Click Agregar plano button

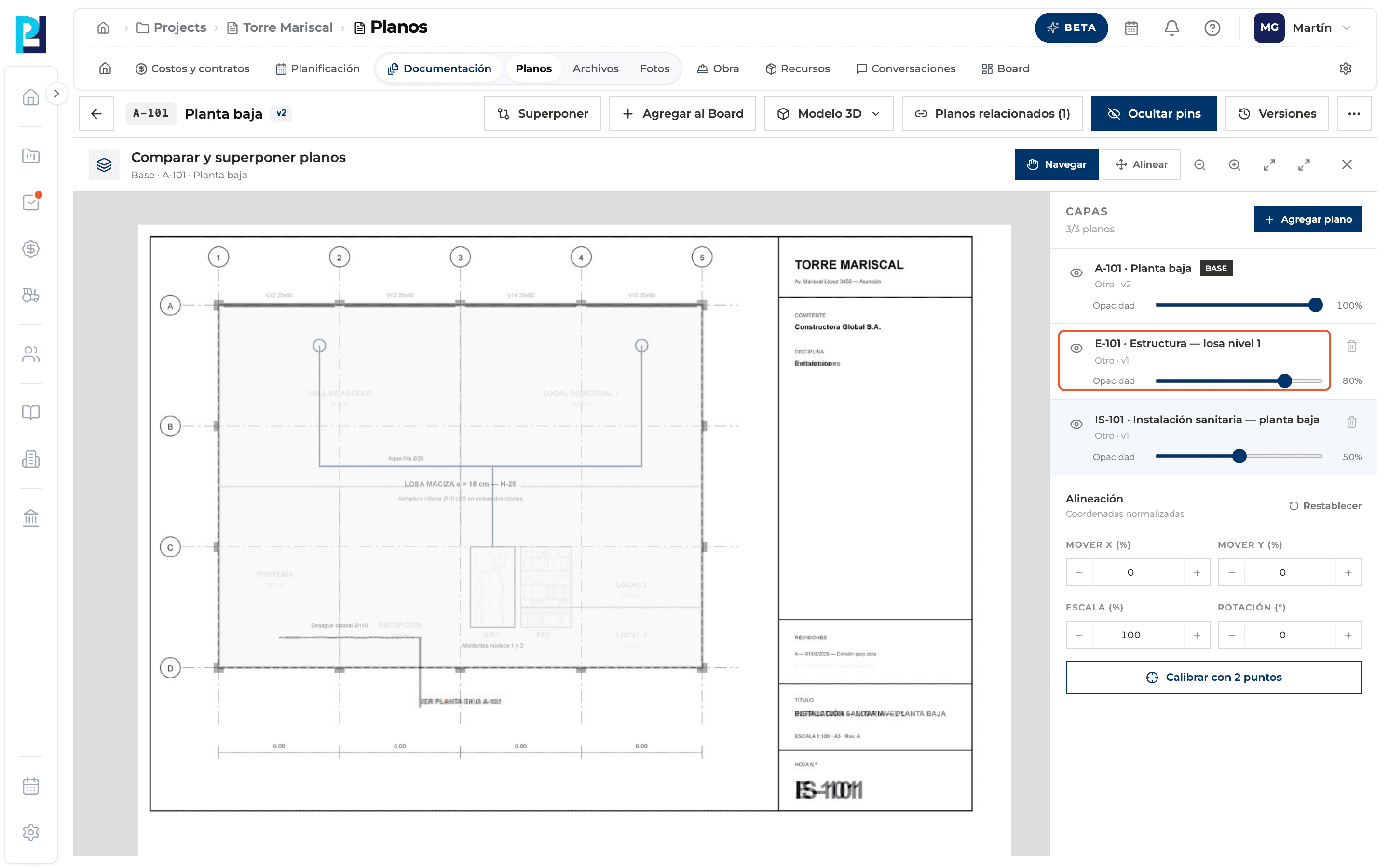(1307, 219)
